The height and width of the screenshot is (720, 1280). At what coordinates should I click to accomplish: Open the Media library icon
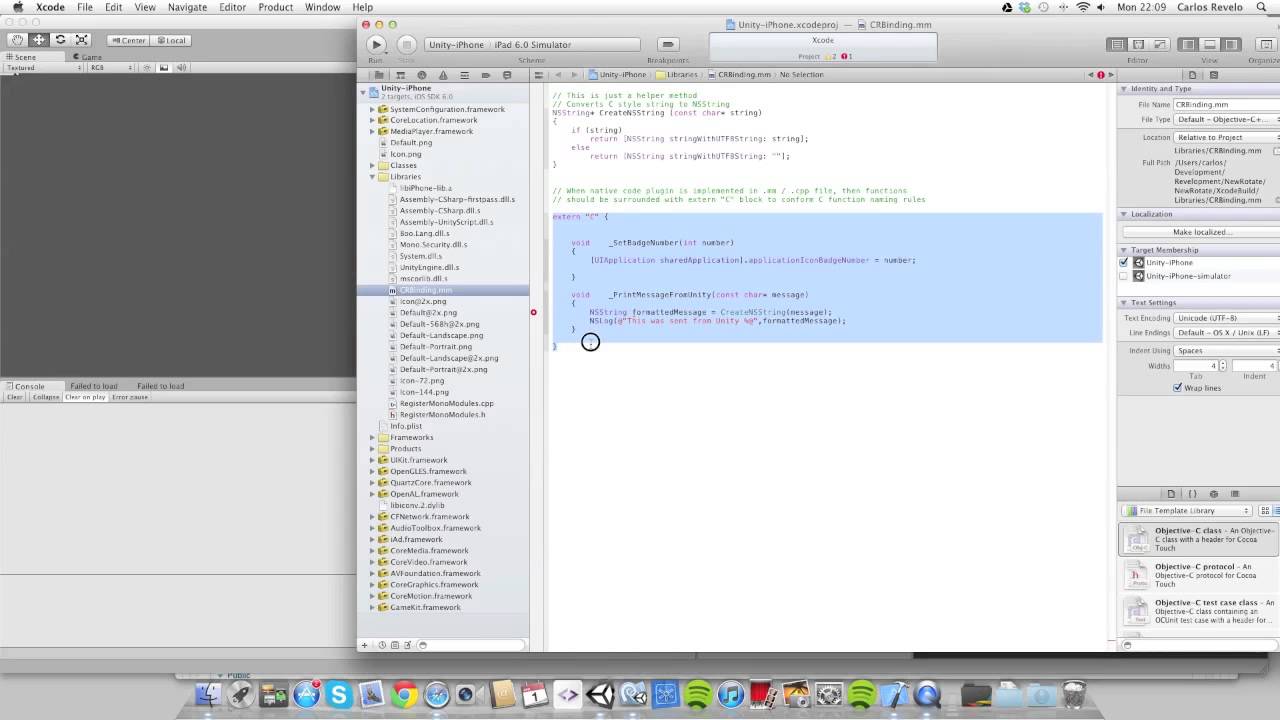1235,494
